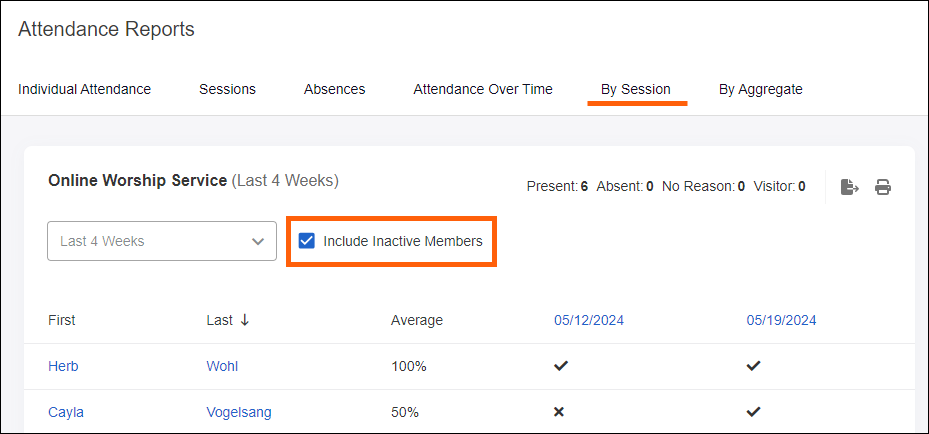The height and width of the screenshot is (434, 929).
Task: Open the Last 4 Weeks dropdown
Action: click(x=162, y=241)
